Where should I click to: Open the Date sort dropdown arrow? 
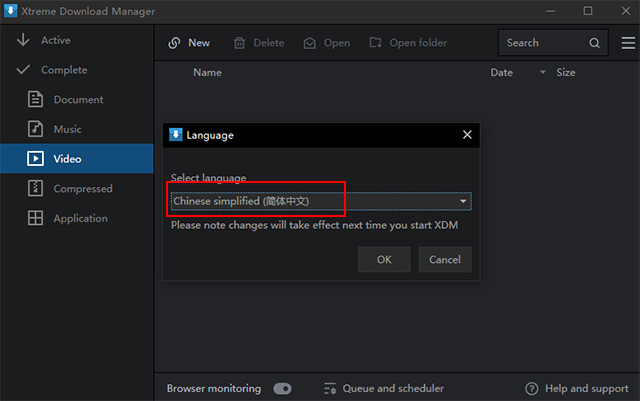point(543,73)
